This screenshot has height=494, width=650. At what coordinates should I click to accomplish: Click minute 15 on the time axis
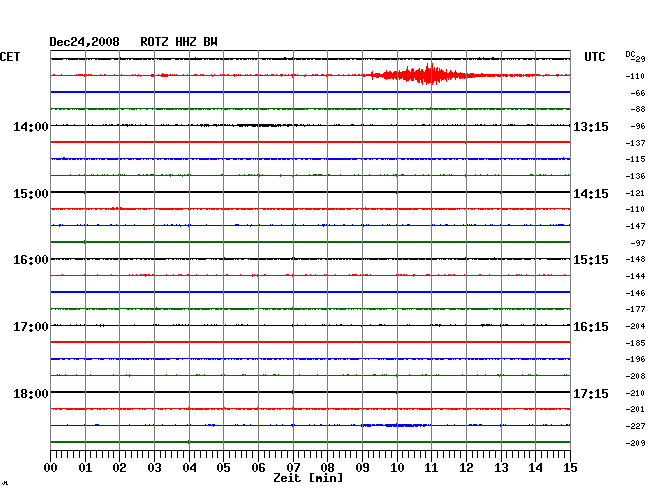coord(570,467)
